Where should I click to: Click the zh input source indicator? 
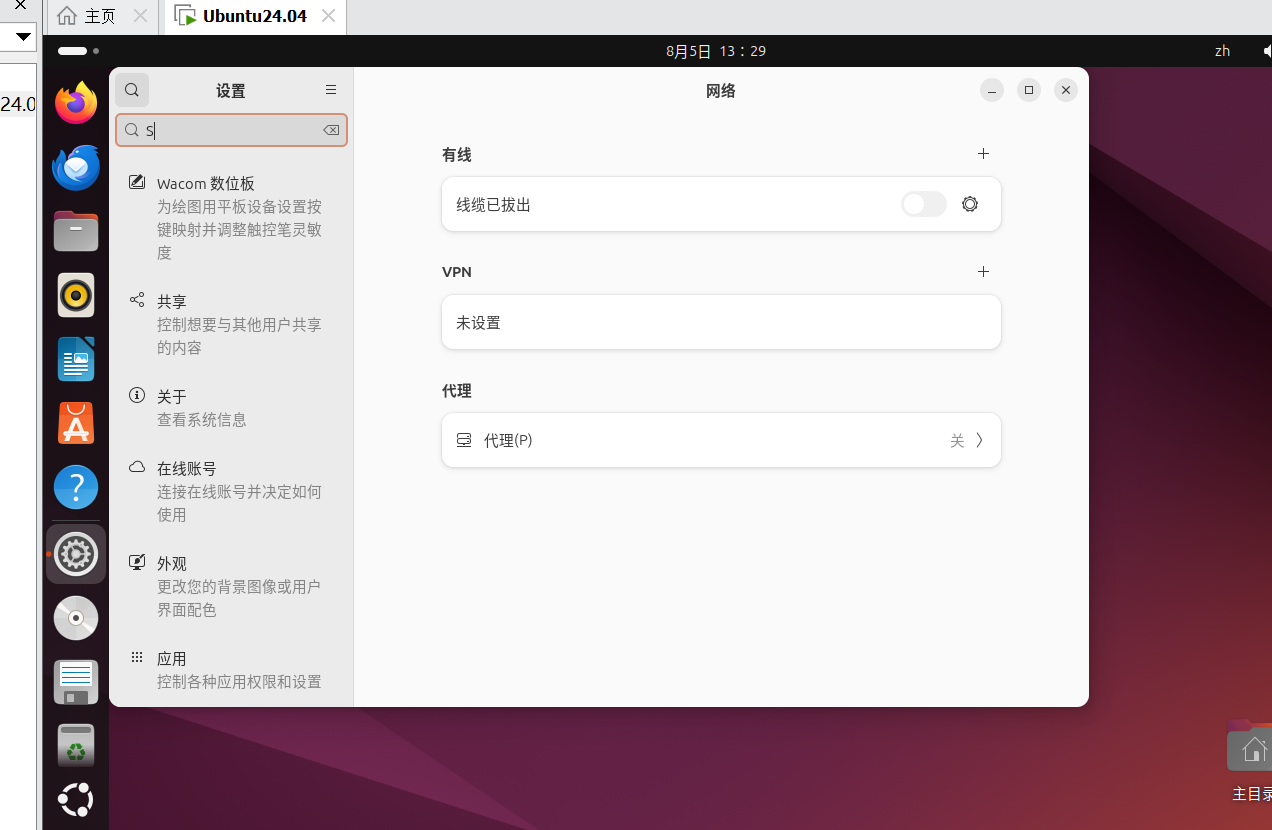pos(1222,51)
